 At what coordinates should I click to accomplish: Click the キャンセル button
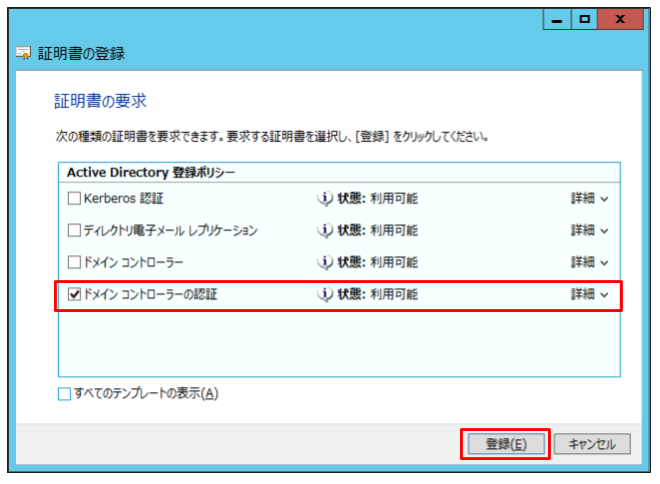[592, 444]
